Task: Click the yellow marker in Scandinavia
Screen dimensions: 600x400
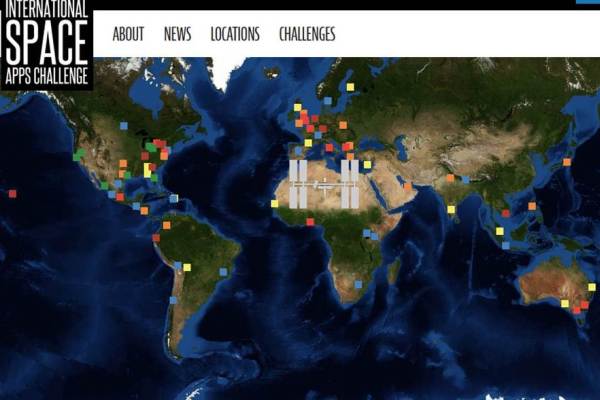Action: (x=350, y=87)
